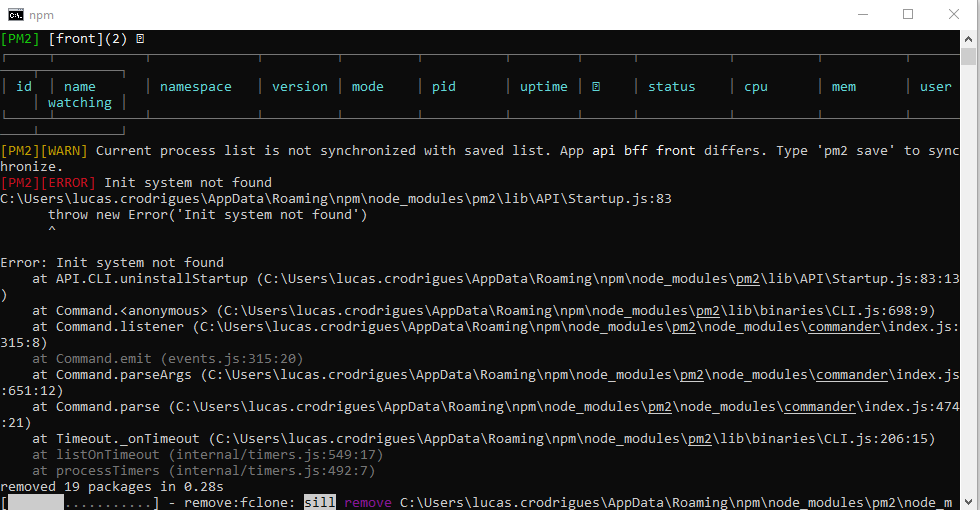Viewport: 980px width, 510px height.
Task: Click the 'remove:fclone:' text
Action: point(239,502)
